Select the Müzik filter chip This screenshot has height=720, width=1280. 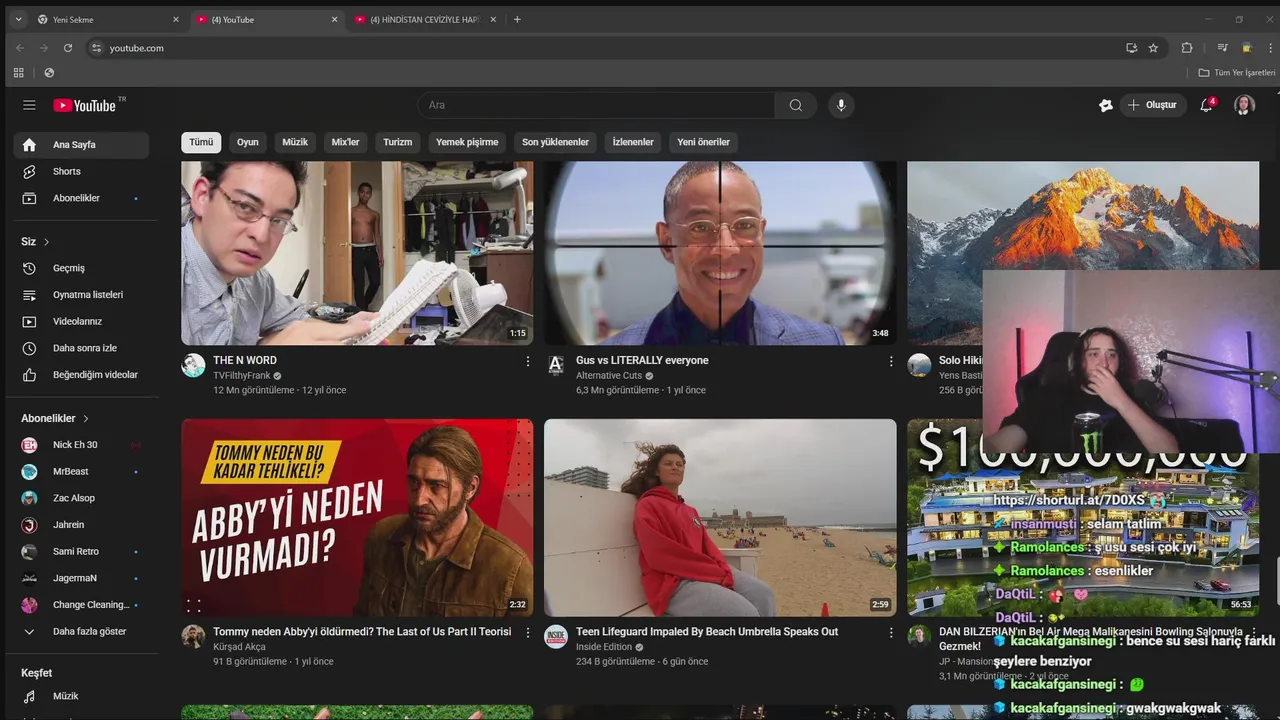click(x=295, y=142)
